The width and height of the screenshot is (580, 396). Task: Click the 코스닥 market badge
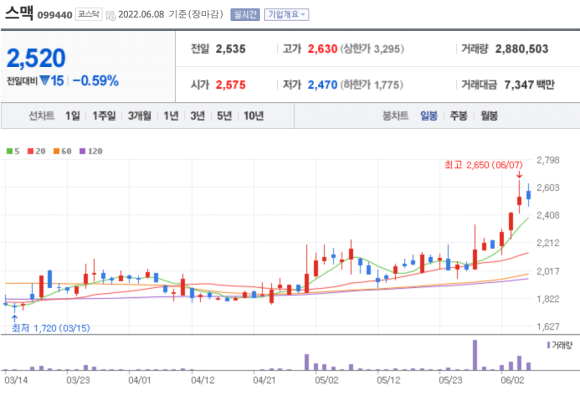point(89,14)
